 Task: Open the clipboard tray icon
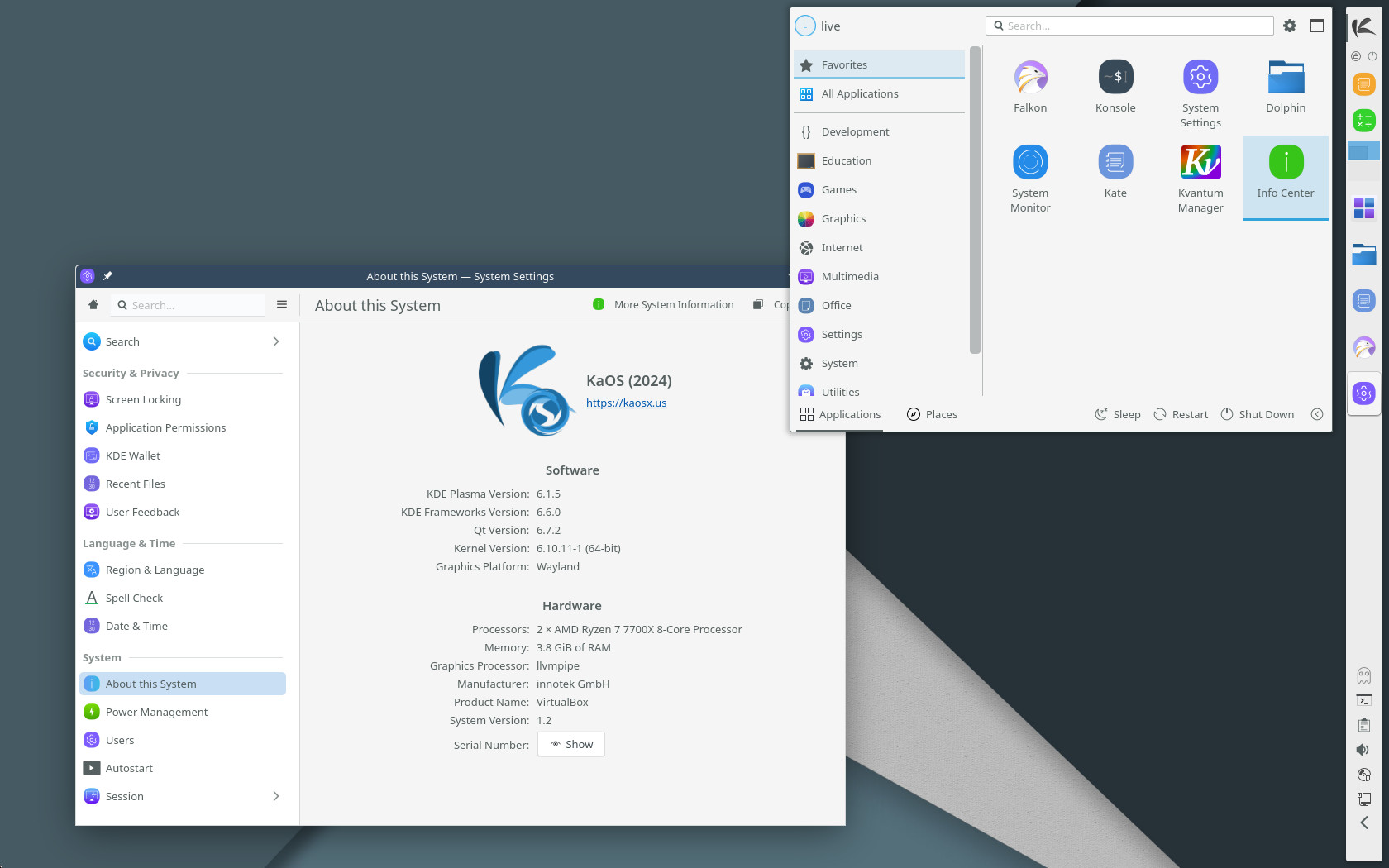[x=1364, y=725]
